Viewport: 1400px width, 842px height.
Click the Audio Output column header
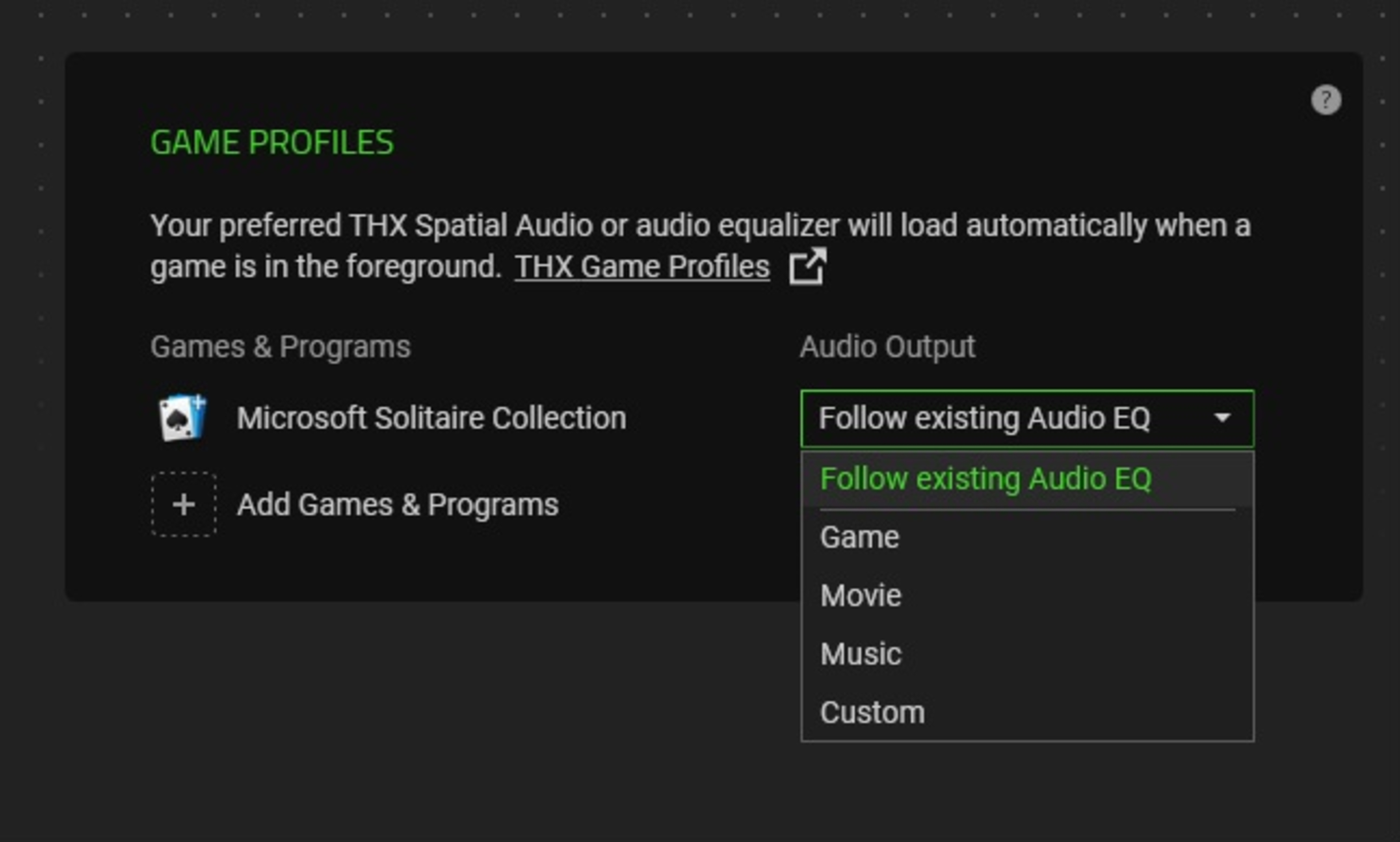[887, 347]
